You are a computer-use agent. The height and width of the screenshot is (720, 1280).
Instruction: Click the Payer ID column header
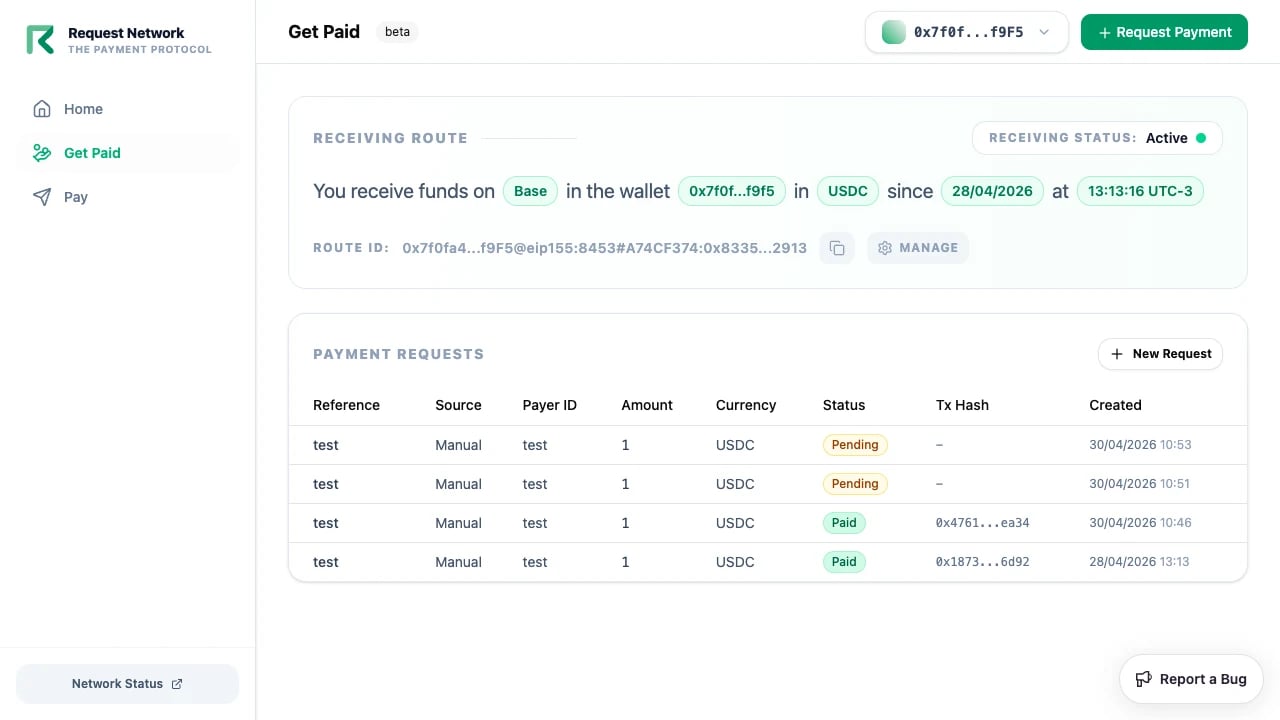click(549, 405)
